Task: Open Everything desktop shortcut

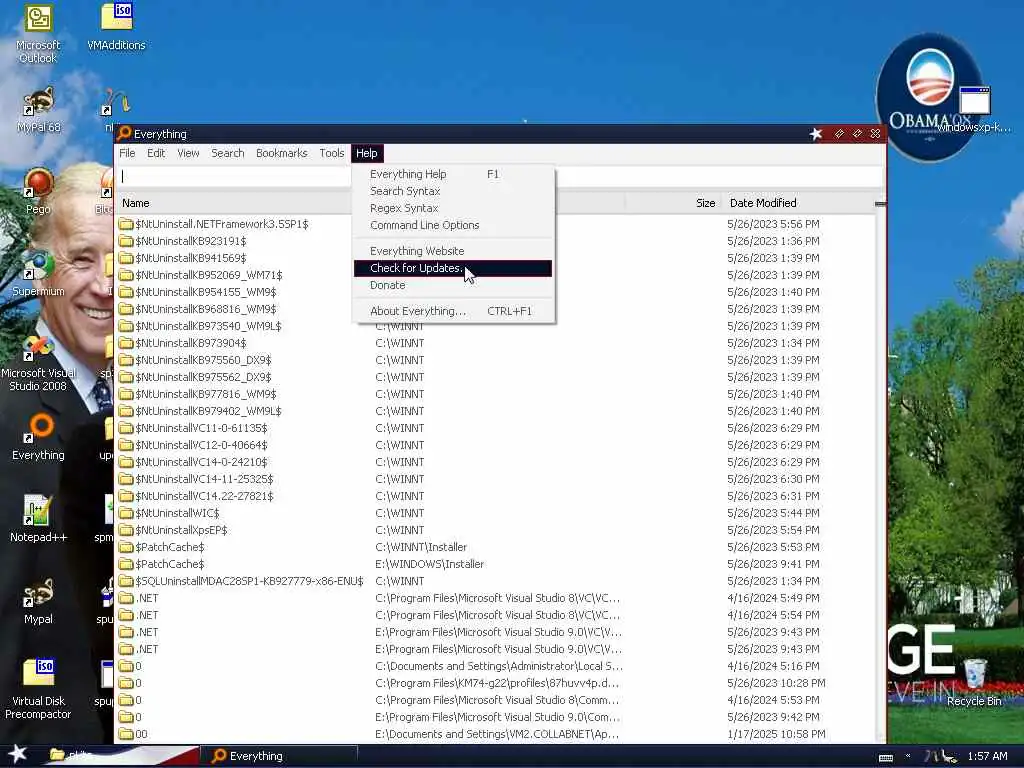Action: coord(38,438)
